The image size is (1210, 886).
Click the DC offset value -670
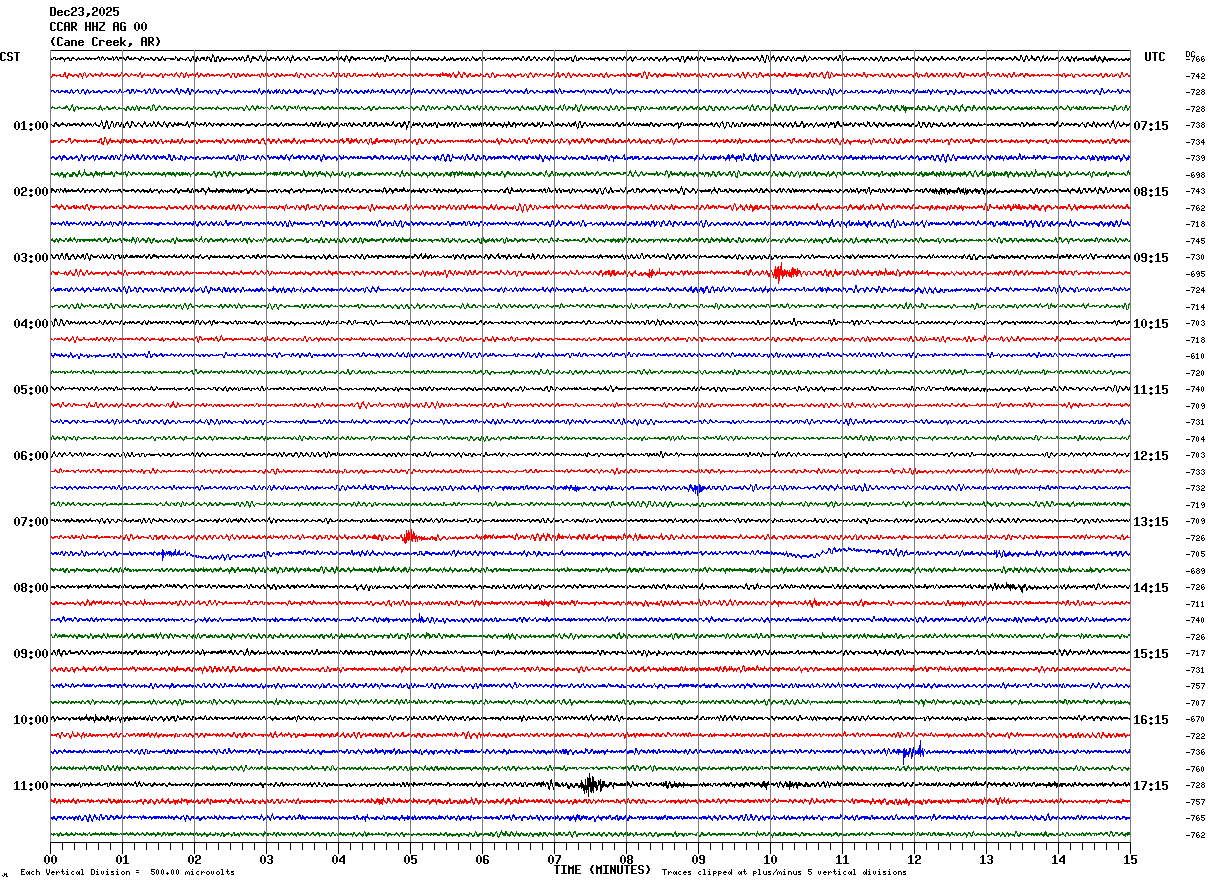pos(1195,719)
